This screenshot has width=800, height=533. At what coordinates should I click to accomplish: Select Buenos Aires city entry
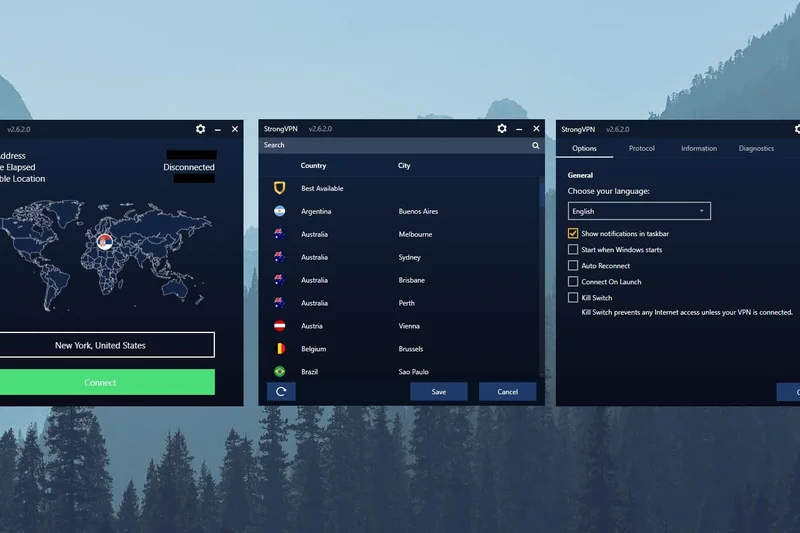tap(418, 211)
